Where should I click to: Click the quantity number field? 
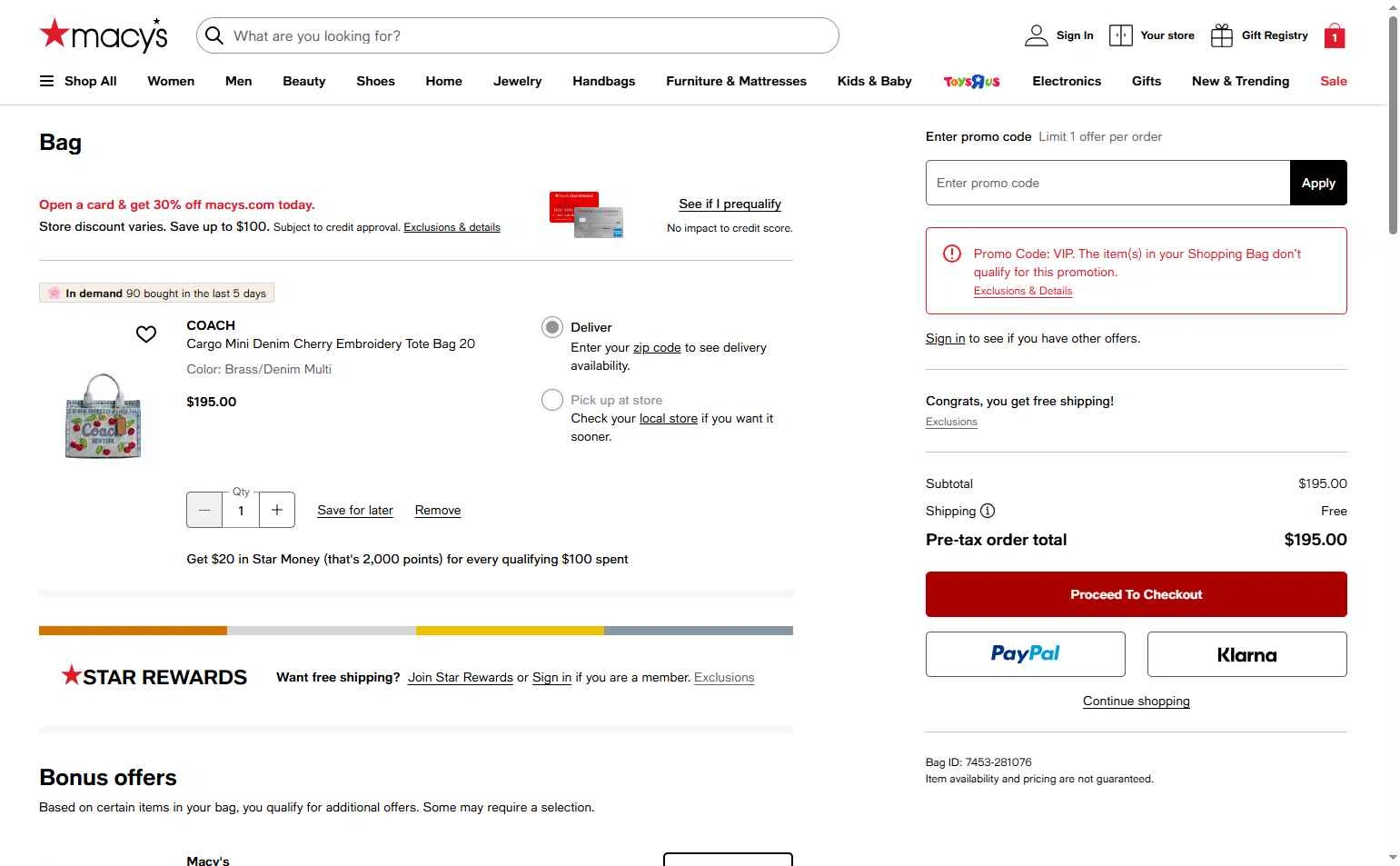pos(241,510)
